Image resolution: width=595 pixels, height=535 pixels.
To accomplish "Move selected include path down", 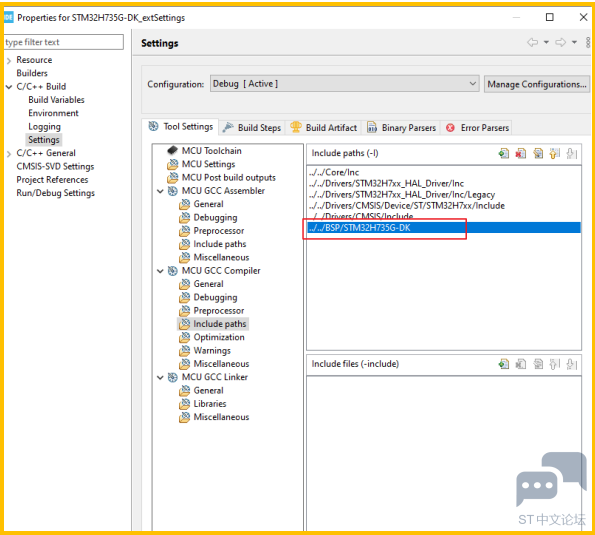I will tap(571, 154).
